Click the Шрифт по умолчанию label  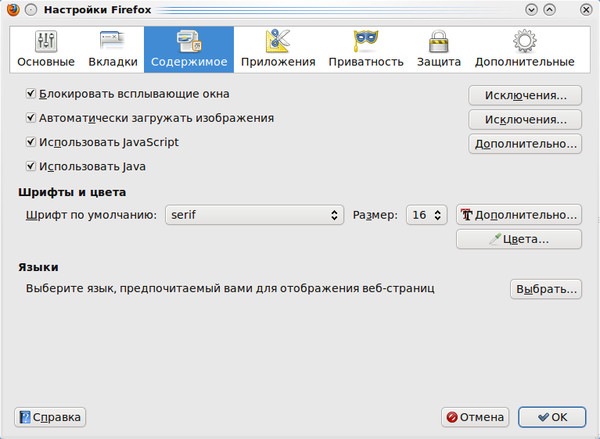[x=91, y=215]
